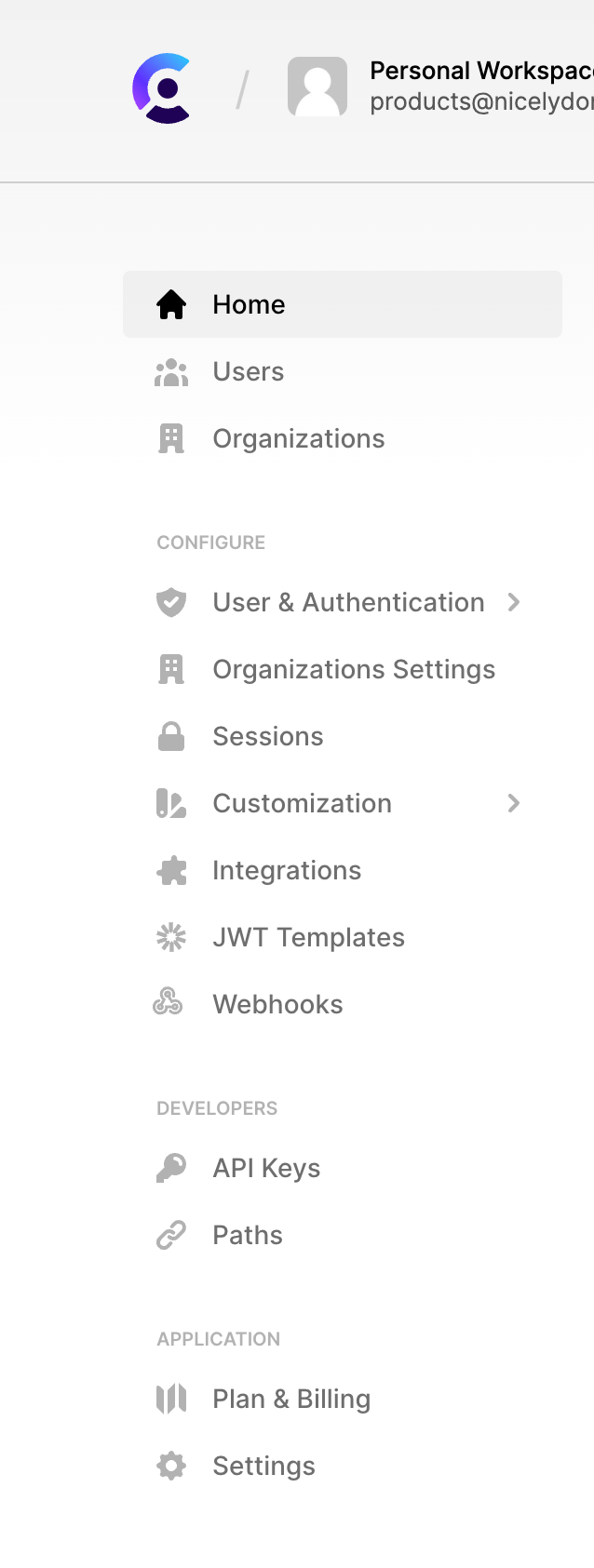This screenshot has height=1568, width=594.
Task: Open Plan & Billing
Action: (291, 1398)
